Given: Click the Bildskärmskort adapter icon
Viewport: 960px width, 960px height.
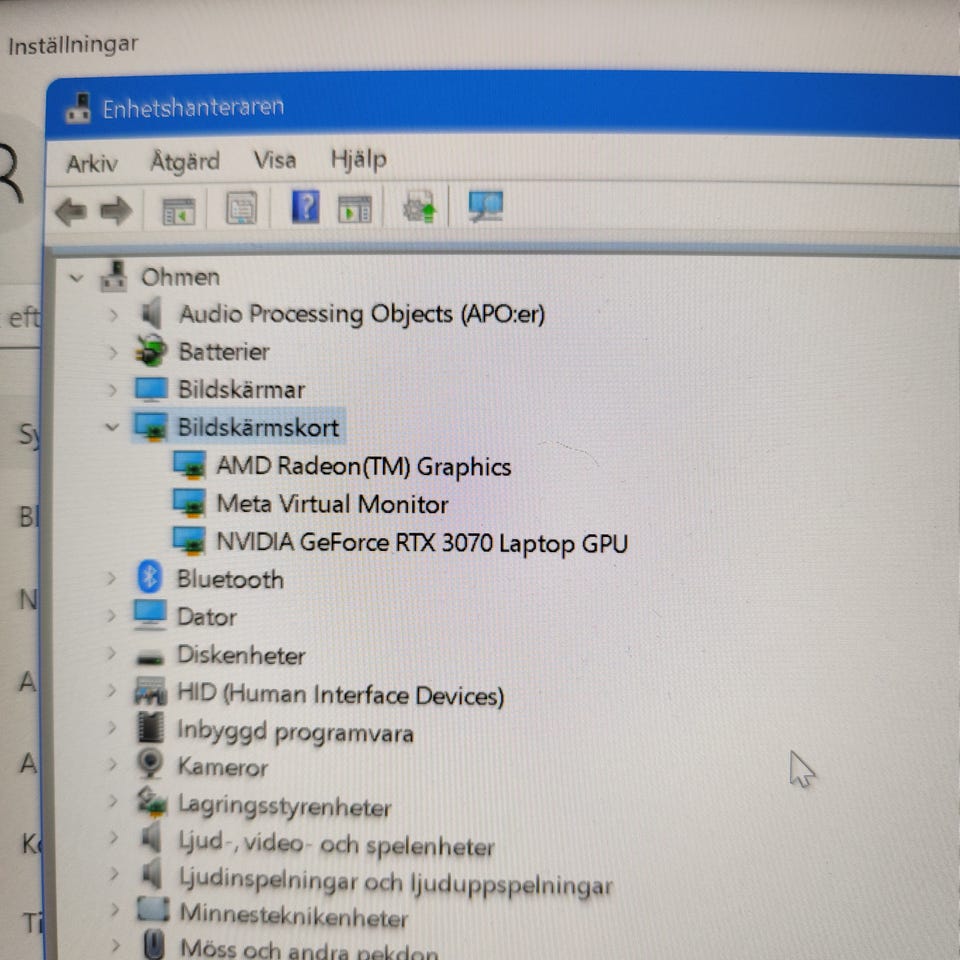Looking at the screenshot, I should tap(151, 427).
